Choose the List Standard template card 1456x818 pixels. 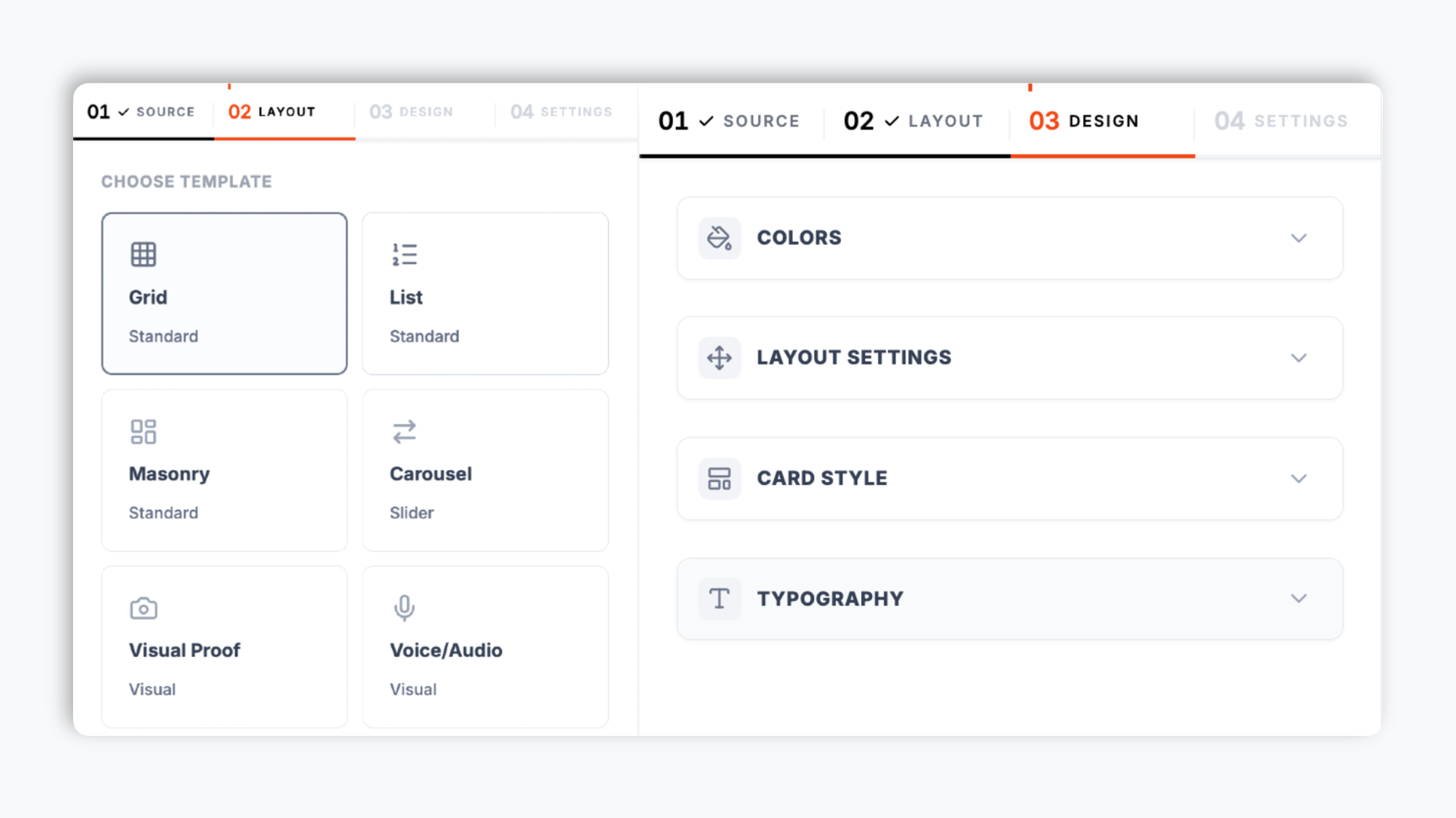coord(485,294)
